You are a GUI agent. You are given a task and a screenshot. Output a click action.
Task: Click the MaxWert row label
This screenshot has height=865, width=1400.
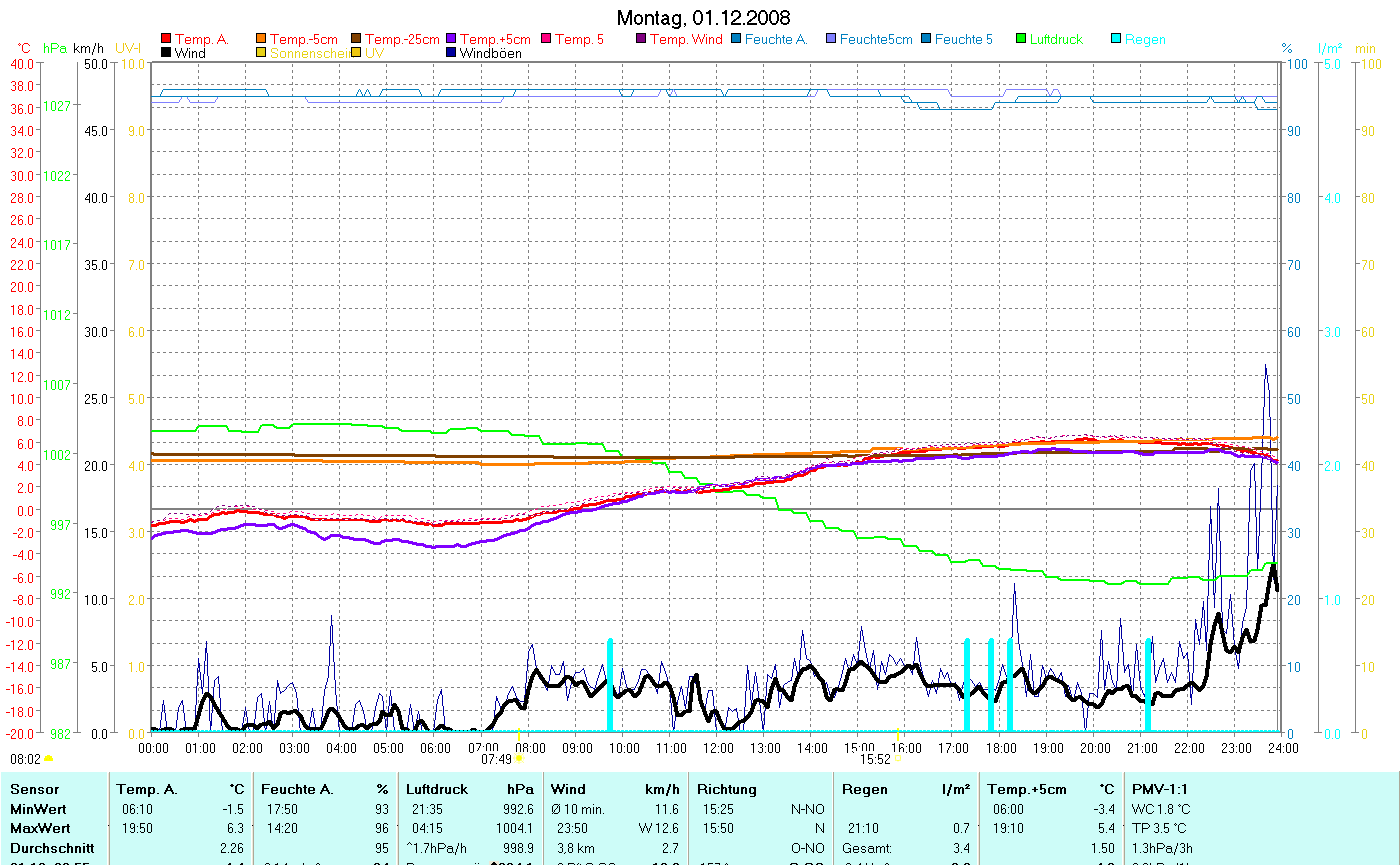[39, 828]
